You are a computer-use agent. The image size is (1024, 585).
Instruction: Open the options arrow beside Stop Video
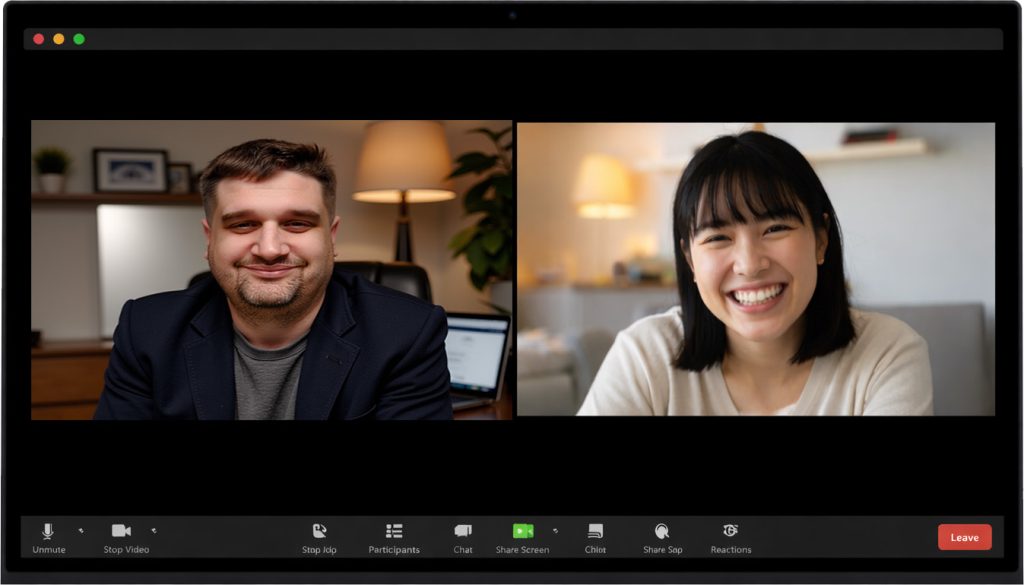[x=153, y=531]
